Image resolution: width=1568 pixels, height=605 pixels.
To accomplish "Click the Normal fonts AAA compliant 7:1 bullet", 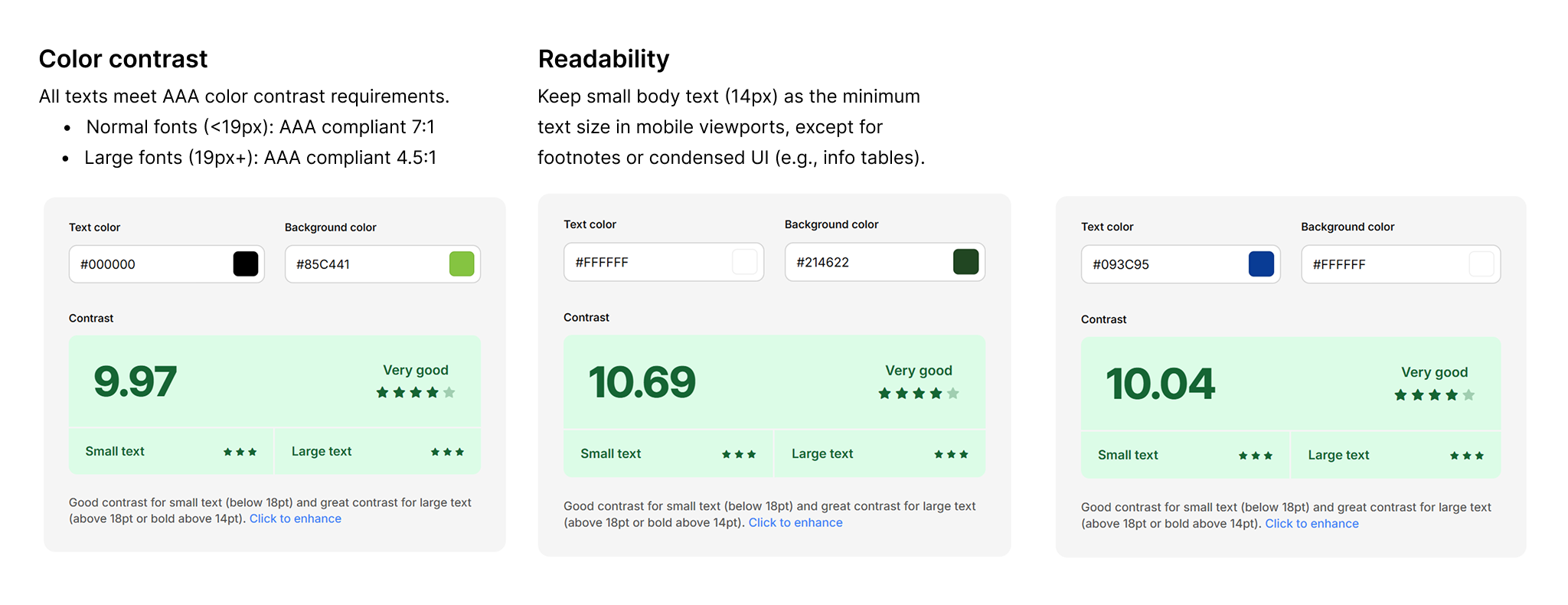I will tap(260, 127).
